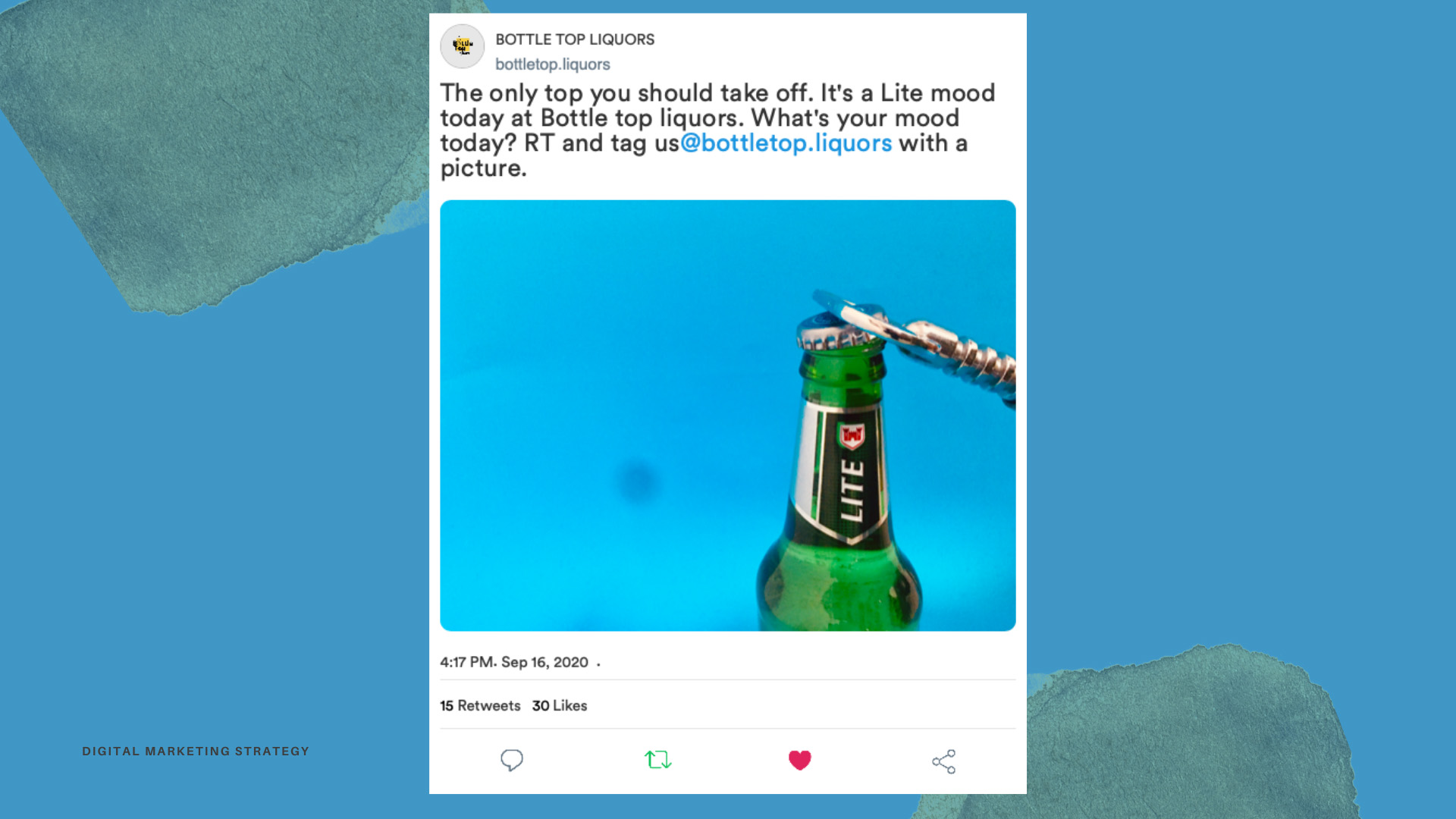Click the BOTTLE TOP LIQUORS account name
Viewport: 1456px width, 819px height.
[575, 39]
